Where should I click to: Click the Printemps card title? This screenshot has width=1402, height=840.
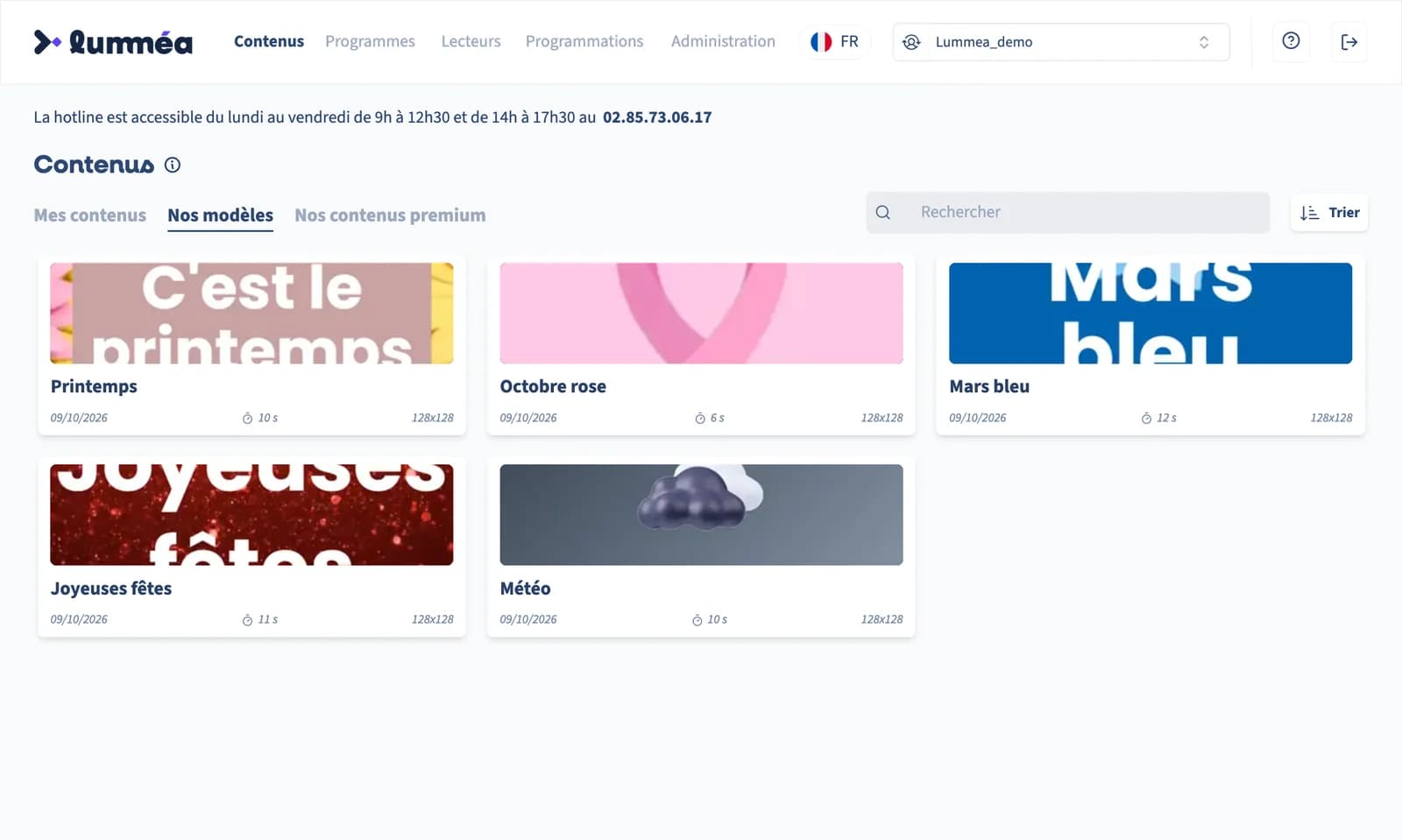(94, 387)
